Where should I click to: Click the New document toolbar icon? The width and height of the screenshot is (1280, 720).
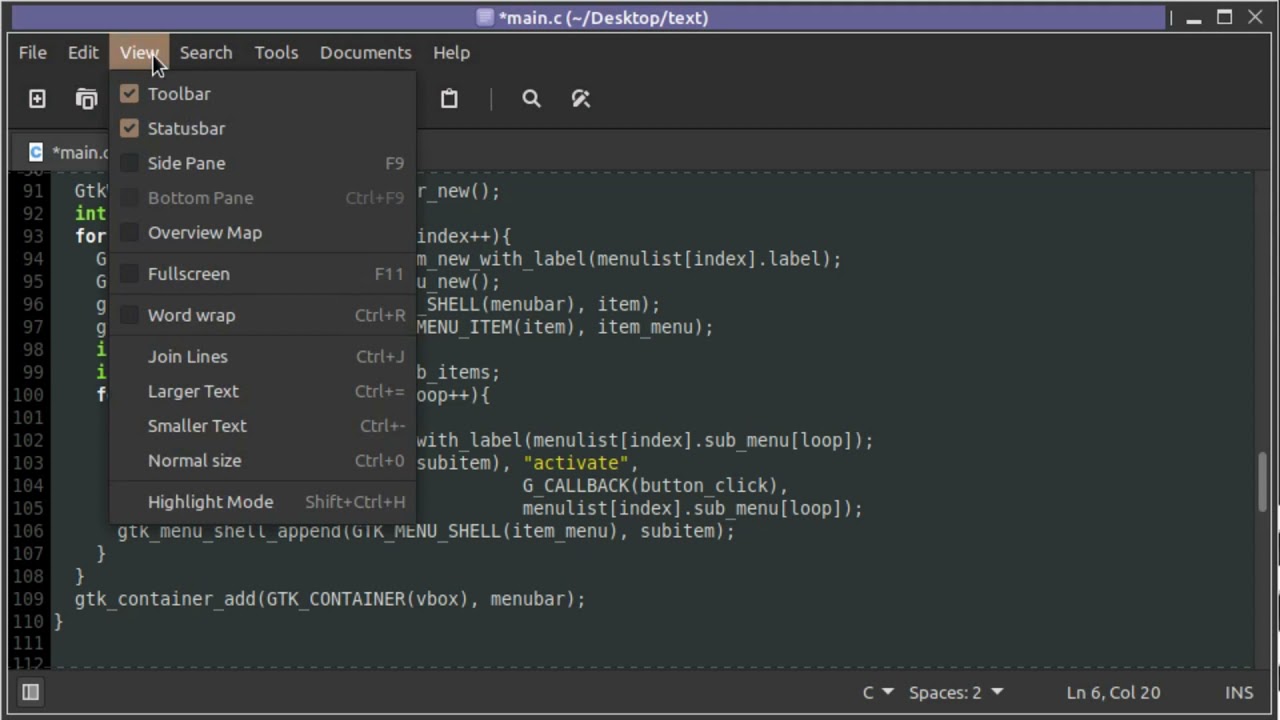pyautogui.click(x=37, y=98)
